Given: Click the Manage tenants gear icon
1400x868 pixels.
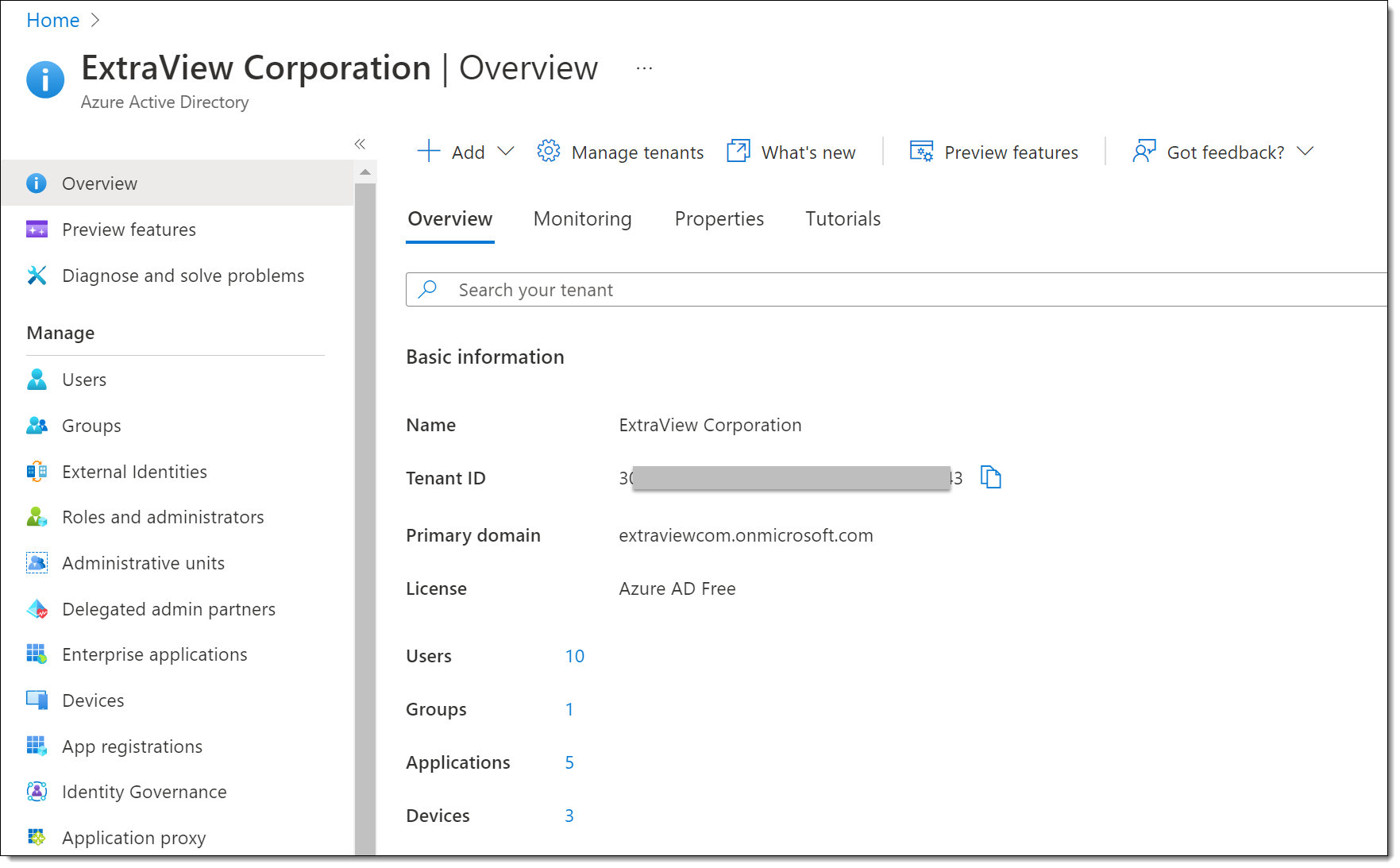Looking at the screenshot, I should [x=549, y=151].
